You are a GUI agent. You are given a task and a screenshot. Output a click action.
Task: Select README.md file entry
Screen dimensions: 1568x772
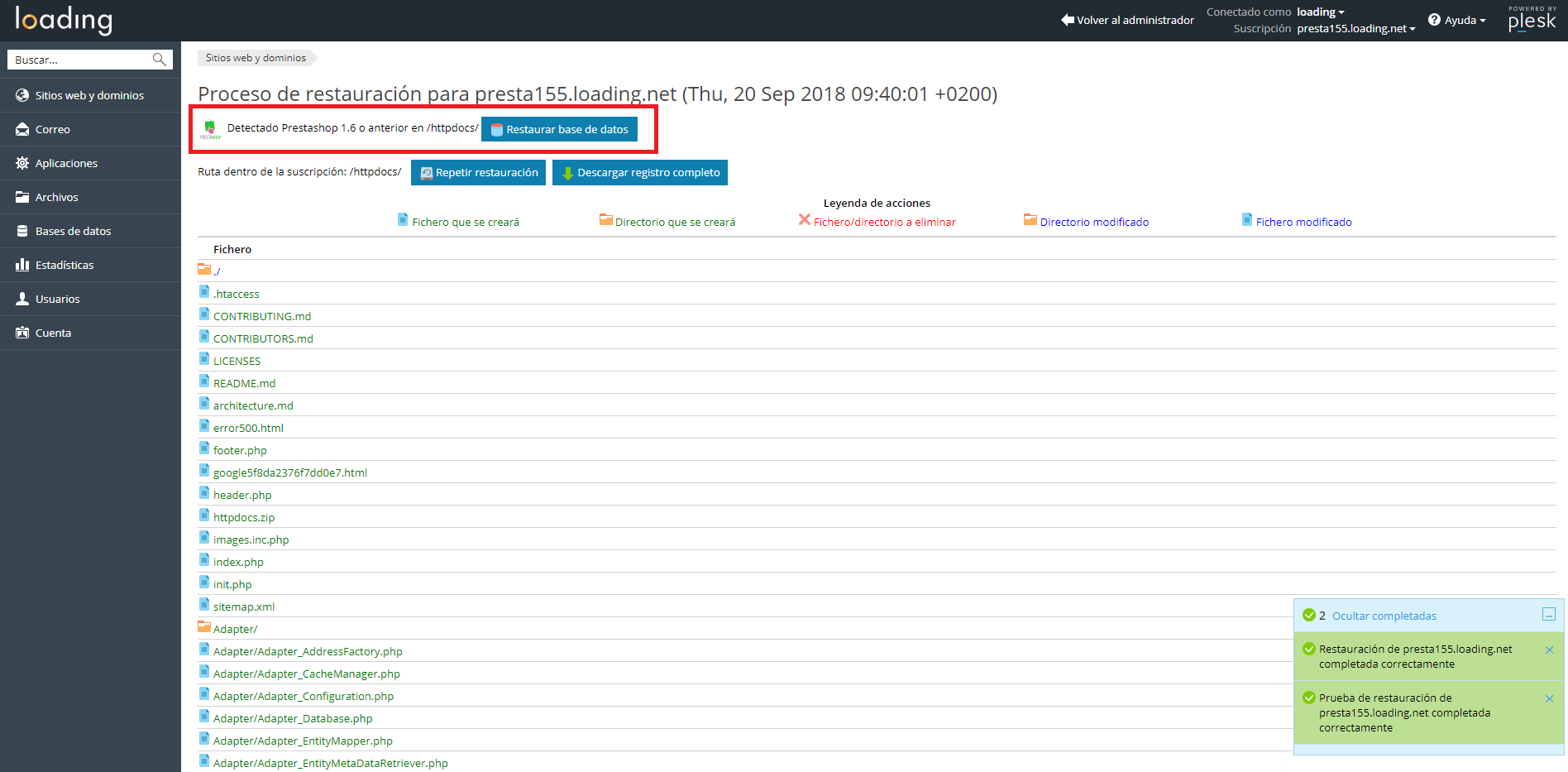(x=244, y=383)
